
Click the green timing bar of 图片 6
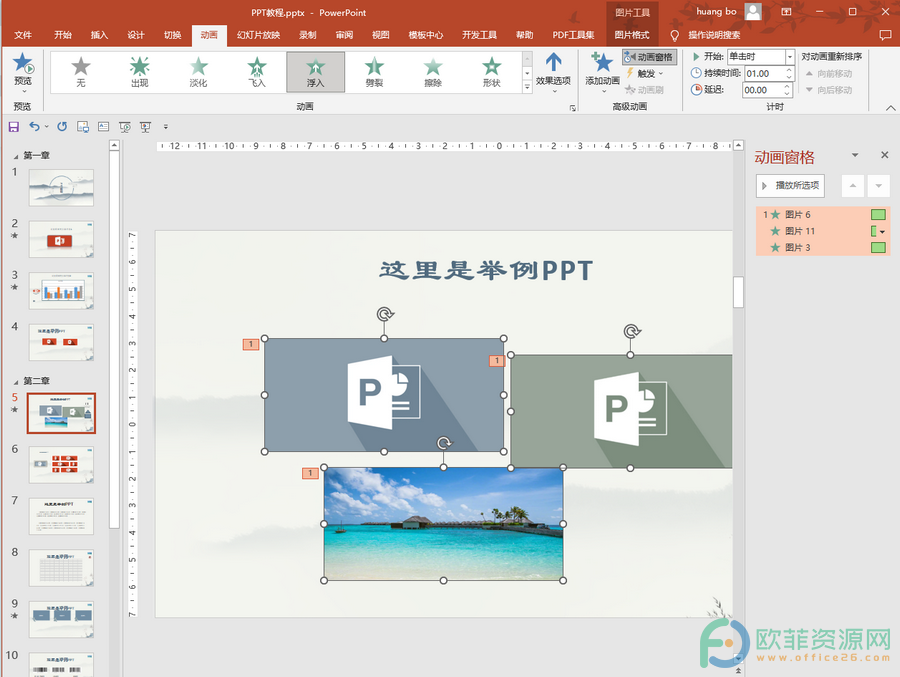coord(878,215)
